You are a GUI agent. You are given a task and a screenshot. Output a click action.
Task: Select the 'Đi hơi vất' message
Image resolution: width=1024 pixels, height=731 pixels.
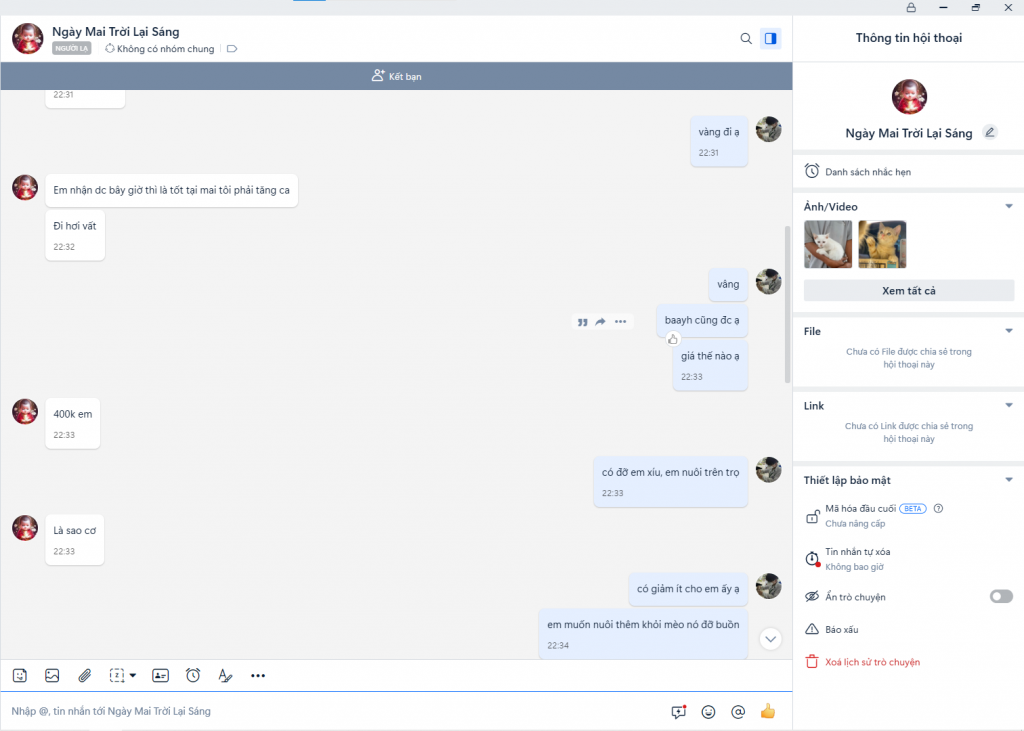[x=74, y=235]
